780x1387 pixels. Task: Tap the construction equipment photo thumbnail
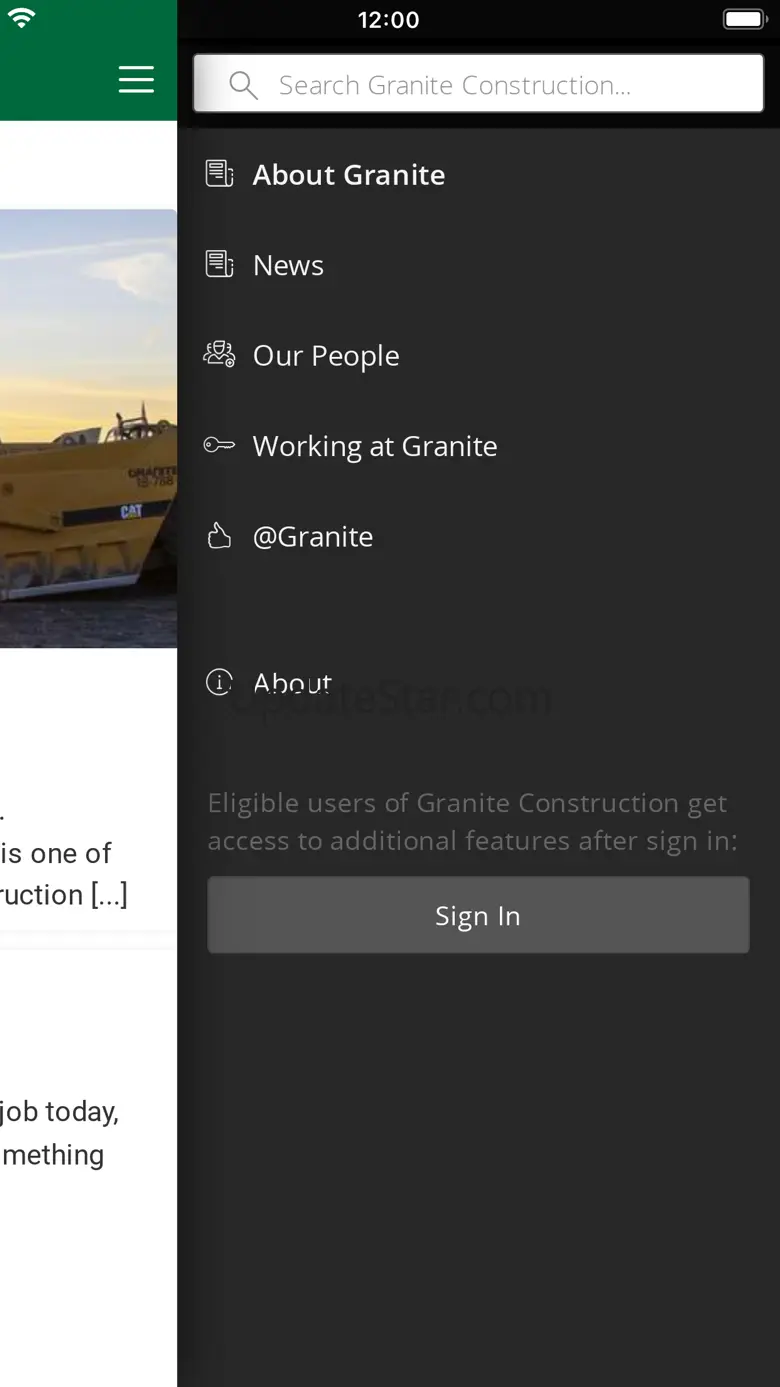(x=88, y=428)
